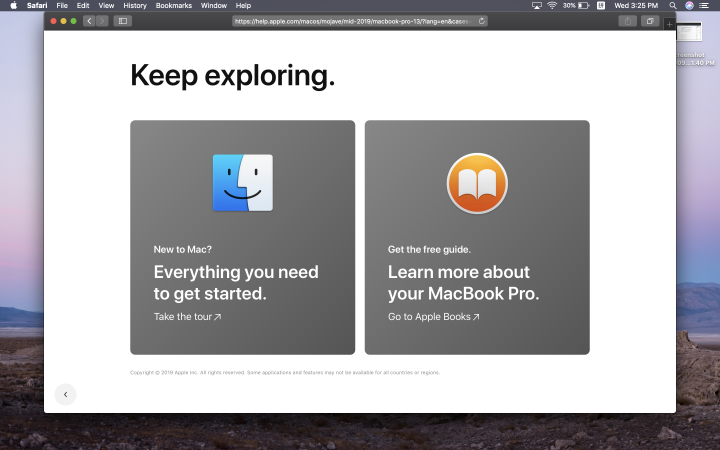
Task: Open Spotlight search
Action: pyautogui.click(x=673, y=6)
